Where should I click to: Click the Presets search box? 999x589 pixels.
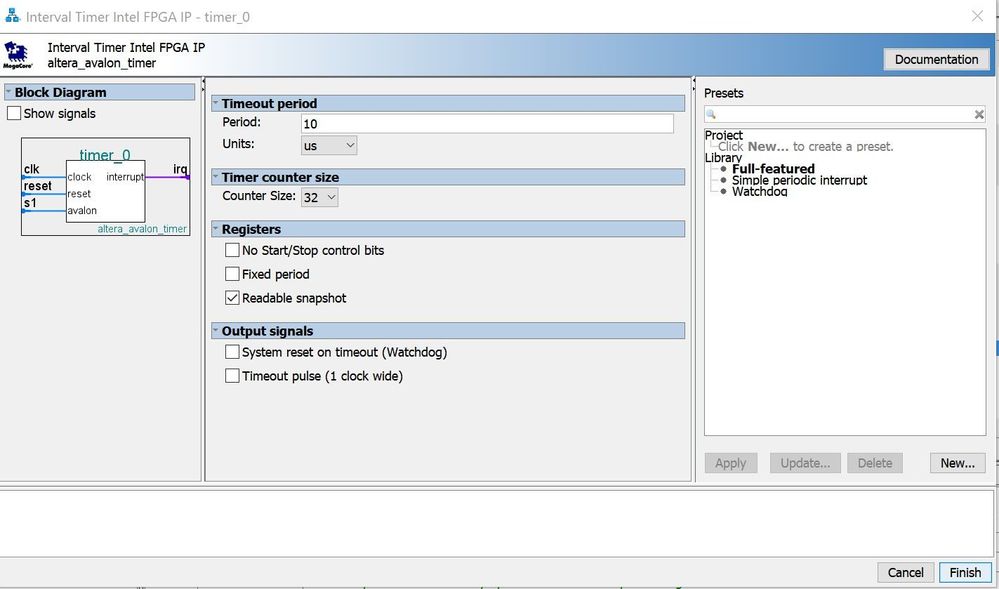point(845,115)
